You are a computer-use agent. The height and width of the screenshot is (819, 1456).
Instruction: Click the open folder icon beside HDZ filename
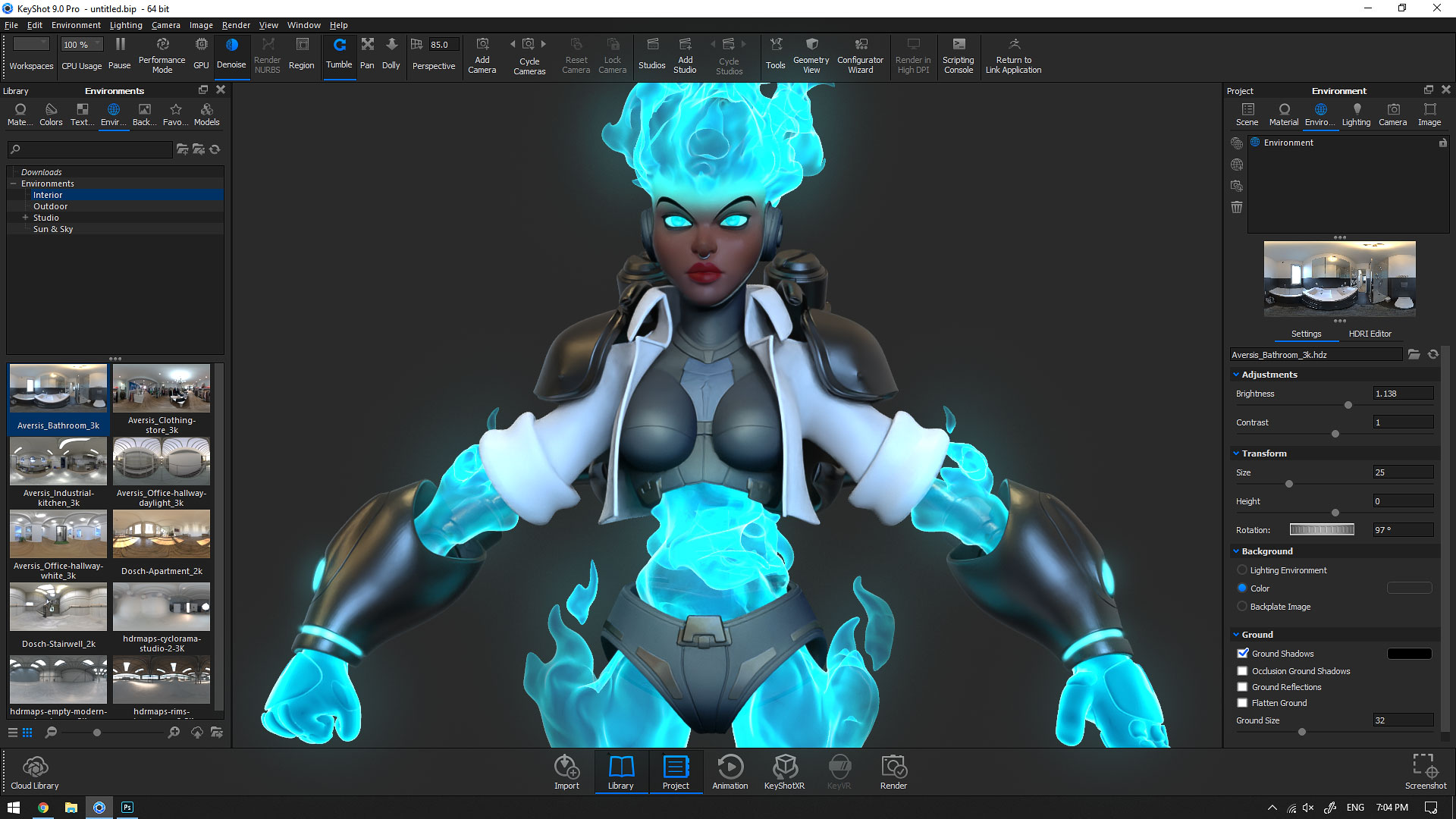click(x=1414, y=354)
